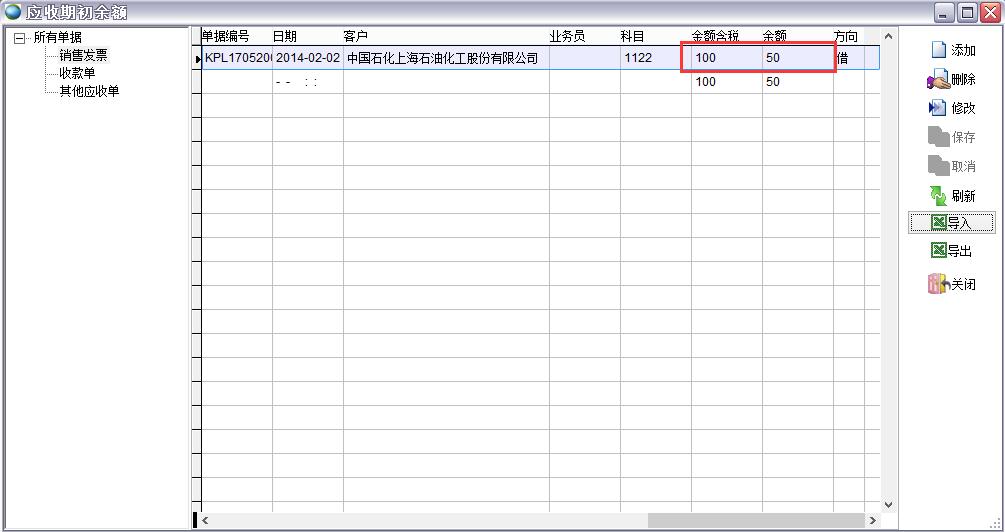Click the 刷新 (Refresh) green arrows icon

point(938,196)
